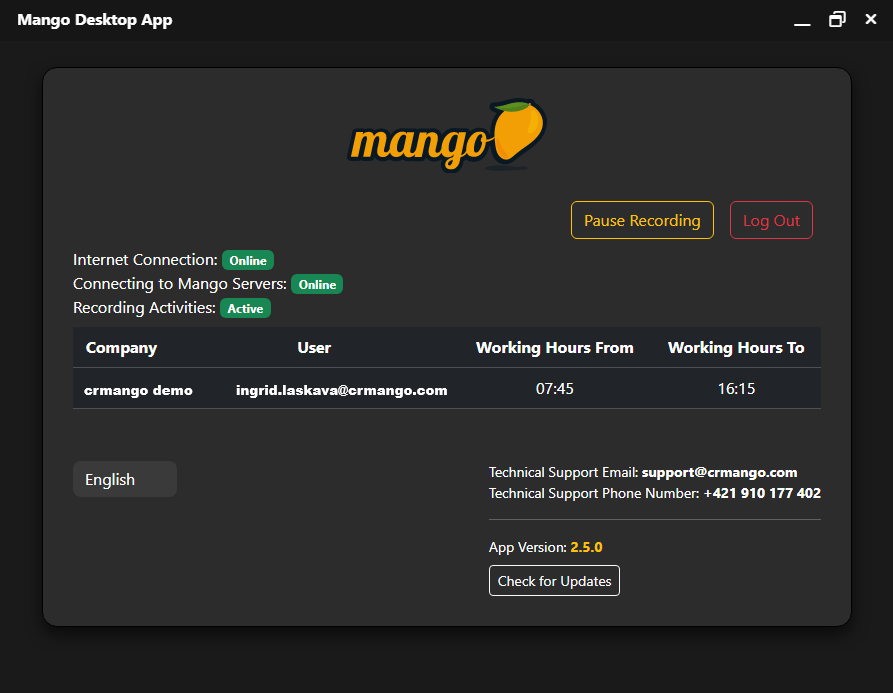Click the Internet Connection Online badge
Viewport: 893px width, 693px height.
(x=248, y=261)
